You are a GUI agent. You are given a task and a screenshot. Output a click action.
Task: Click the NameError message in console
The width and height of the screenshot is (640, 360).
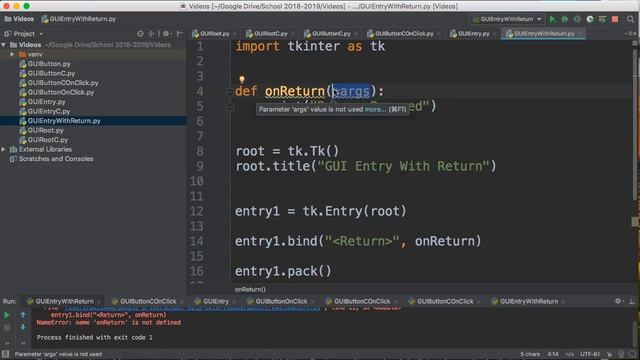(109, 322)
